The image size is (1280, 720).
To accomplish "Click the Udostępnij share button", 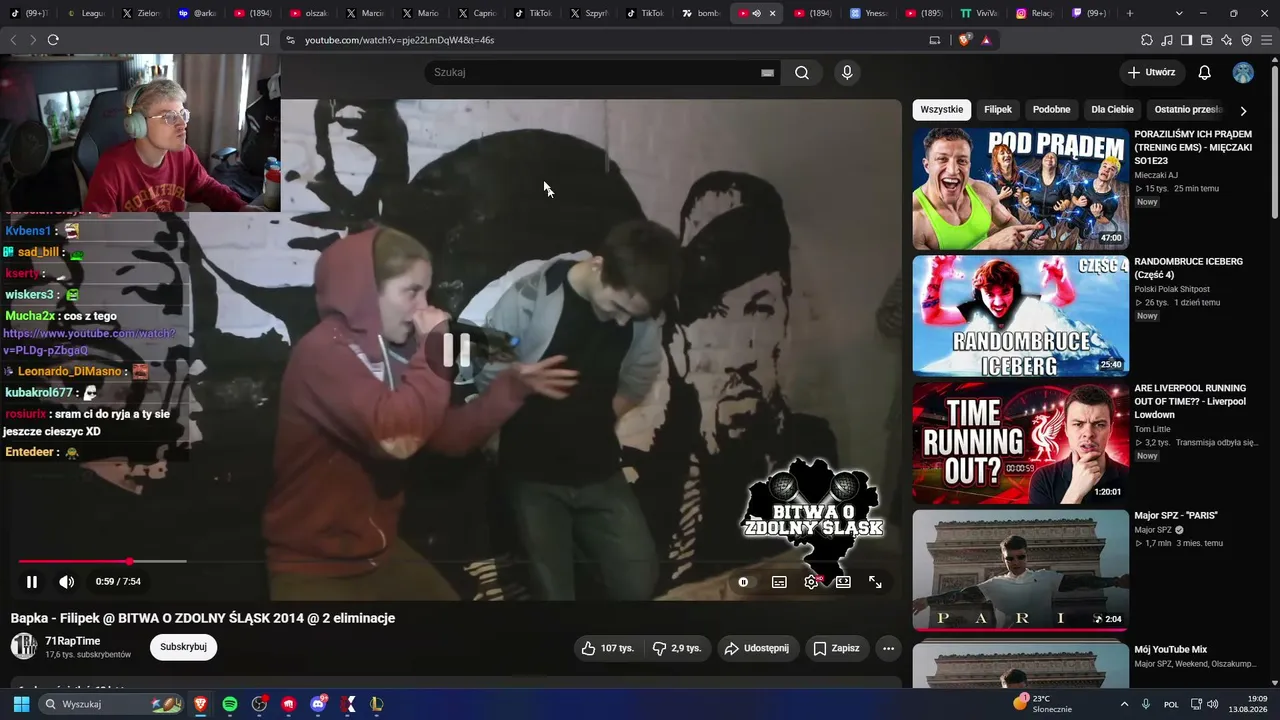I will coord(757,648).
